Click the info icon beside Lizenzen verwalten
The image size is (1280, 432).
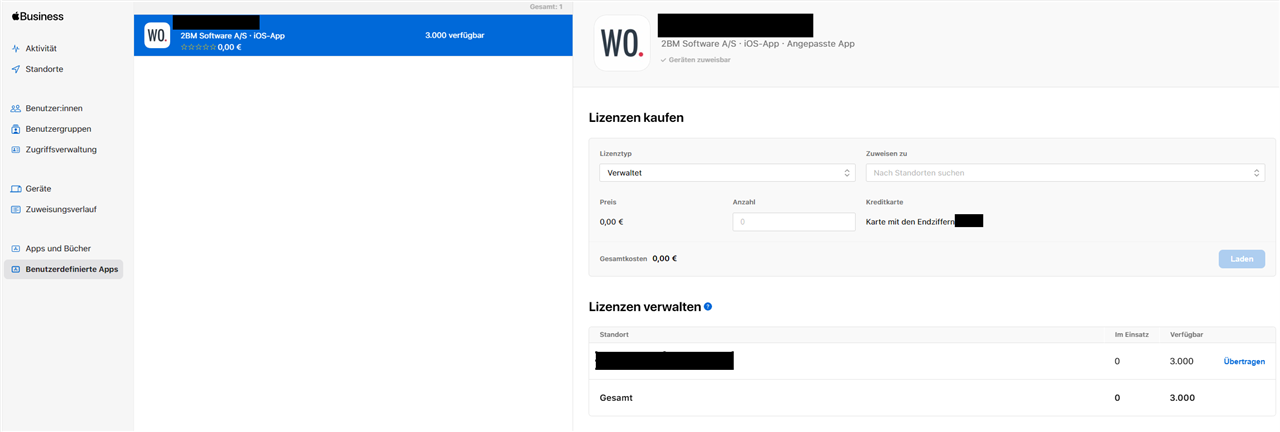pyautogui.click(x=708, y=307)
